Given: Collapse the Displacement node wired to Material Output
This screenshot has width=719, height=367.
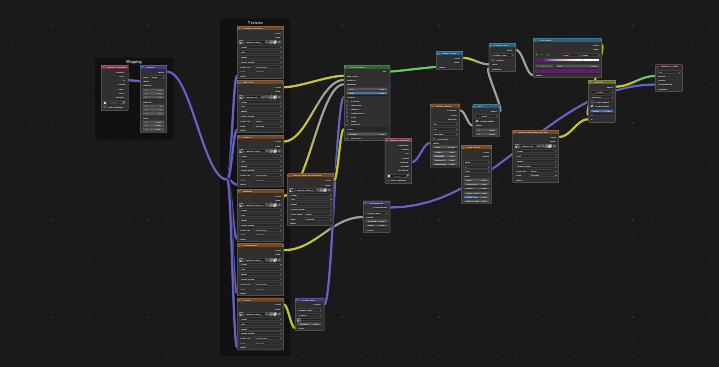Looking at the screenshot, I should pos(365,203).
